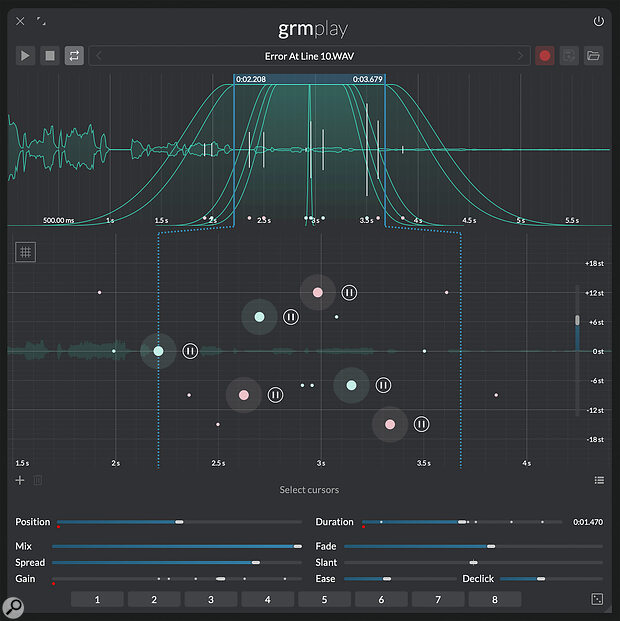Click the +18 st pitch label

coord(594,264)
